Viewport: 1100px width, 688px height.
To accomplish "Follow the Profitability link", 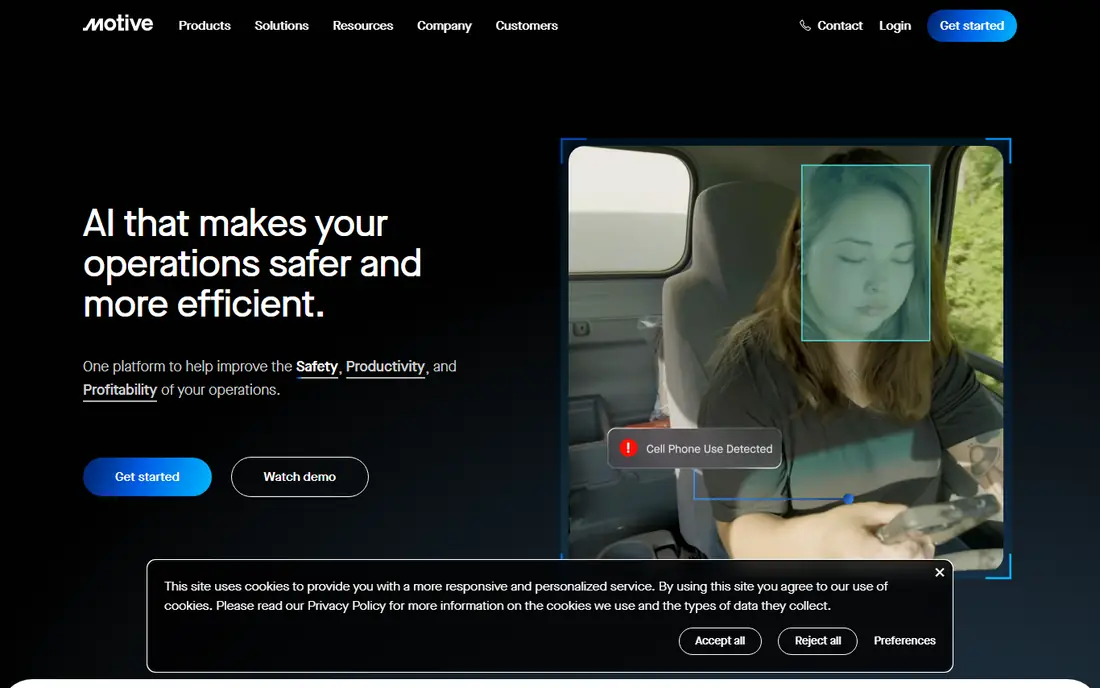I will click(x=120, y=391).
